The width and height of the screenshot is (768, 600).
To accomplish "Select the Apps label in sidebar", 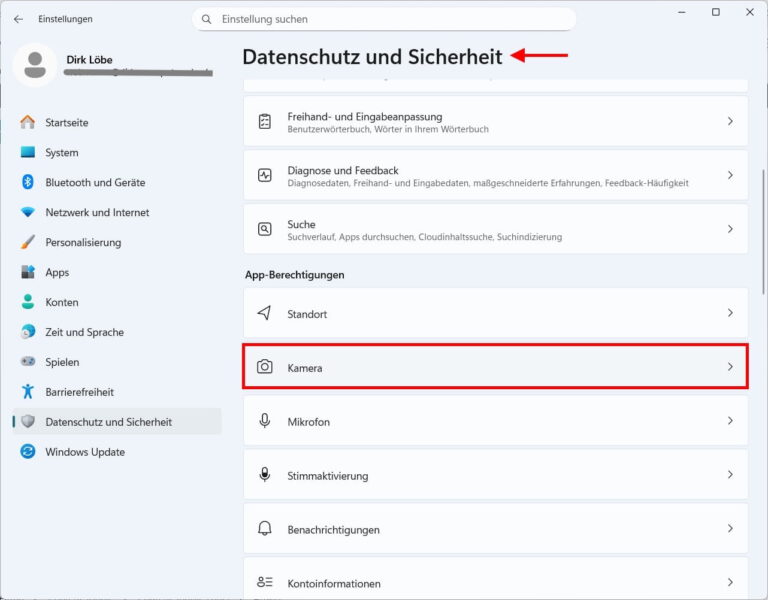I will pyautogui.click(x=57, y=272).
